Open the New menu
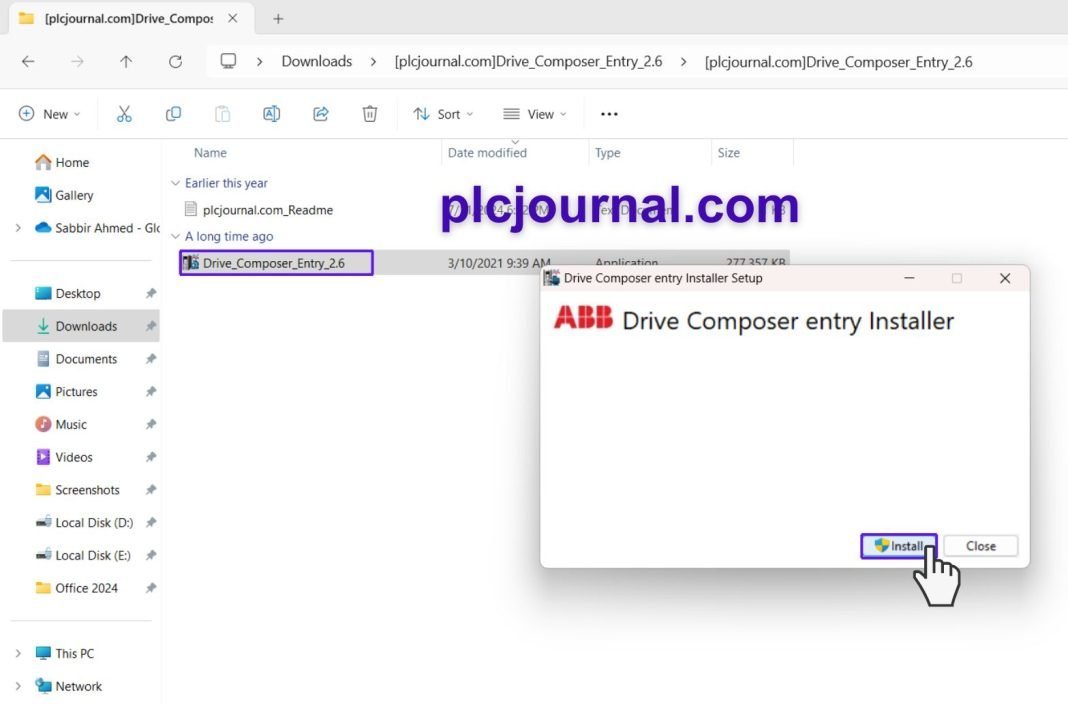This screenshot has width=1068, height=704. point(48,113)
